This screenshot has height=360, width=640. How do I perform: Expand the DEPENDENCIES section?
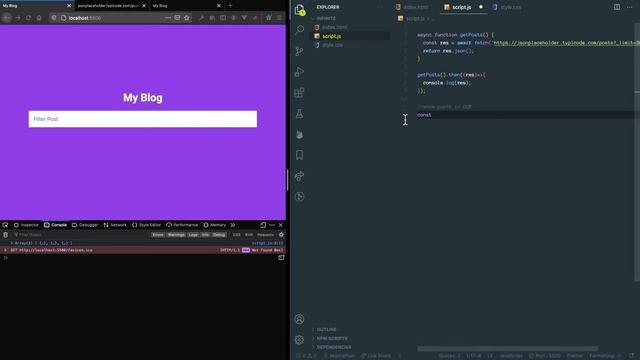pos(333,347)
